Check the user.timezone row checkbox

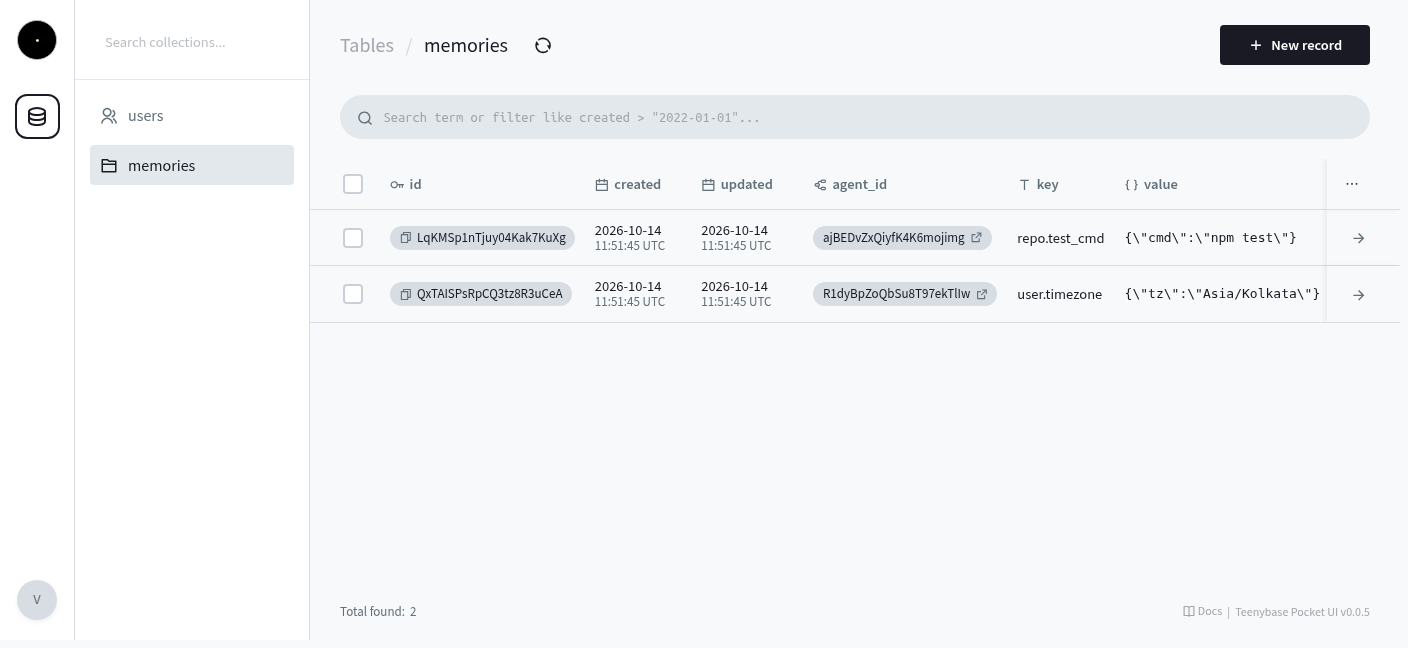(353, 294)
